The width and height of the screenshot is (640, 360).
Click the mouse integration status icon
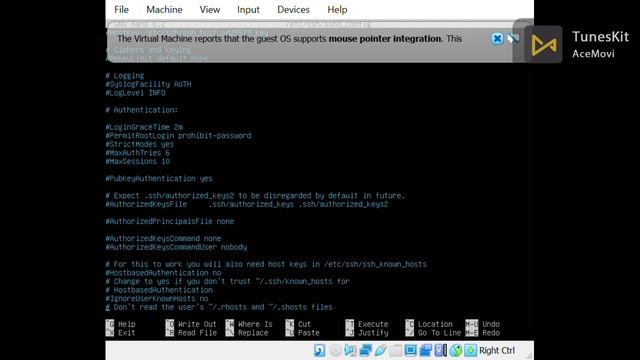(x=456, y=350)
